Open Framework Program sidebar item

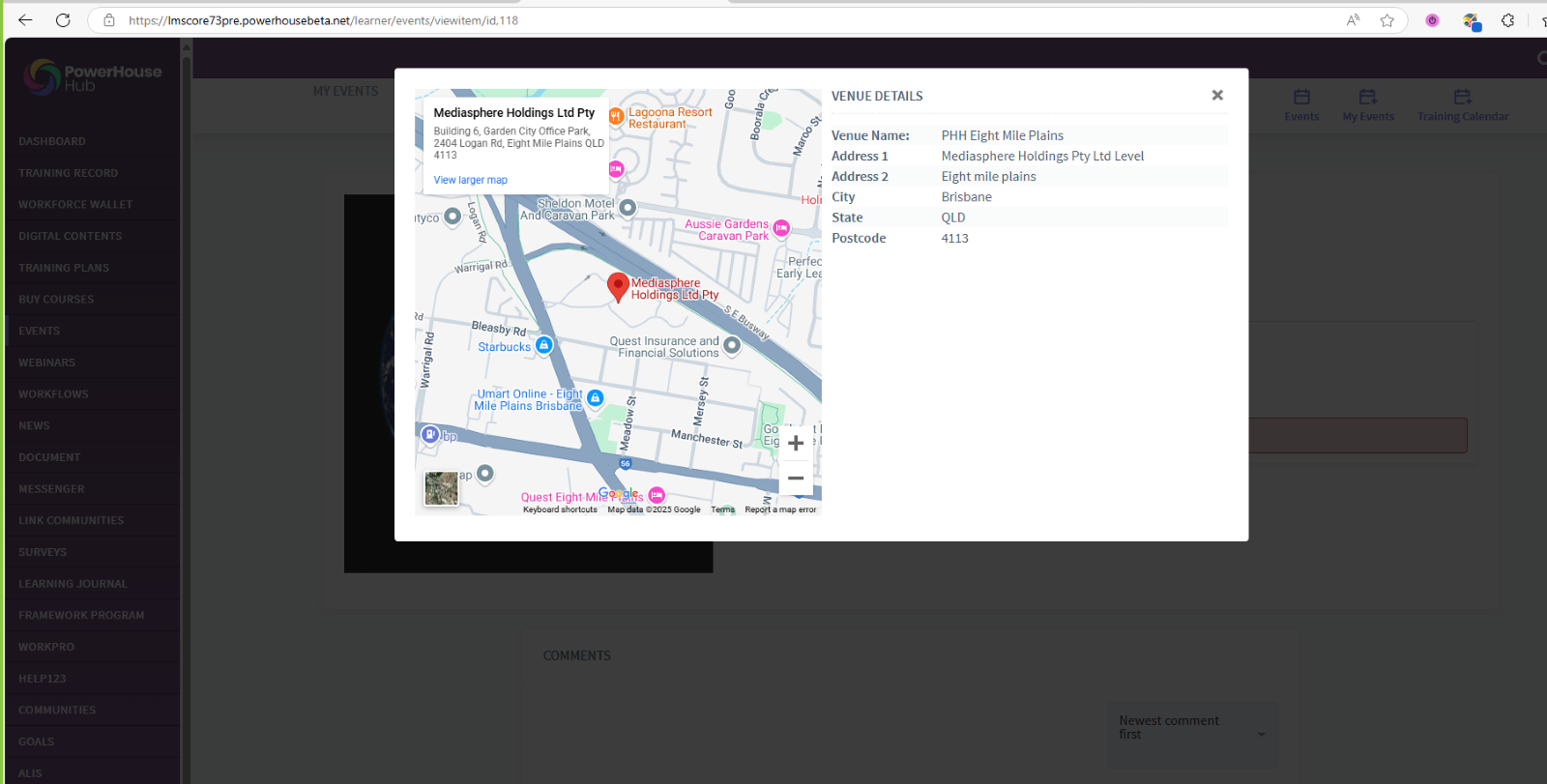point(81,615)
